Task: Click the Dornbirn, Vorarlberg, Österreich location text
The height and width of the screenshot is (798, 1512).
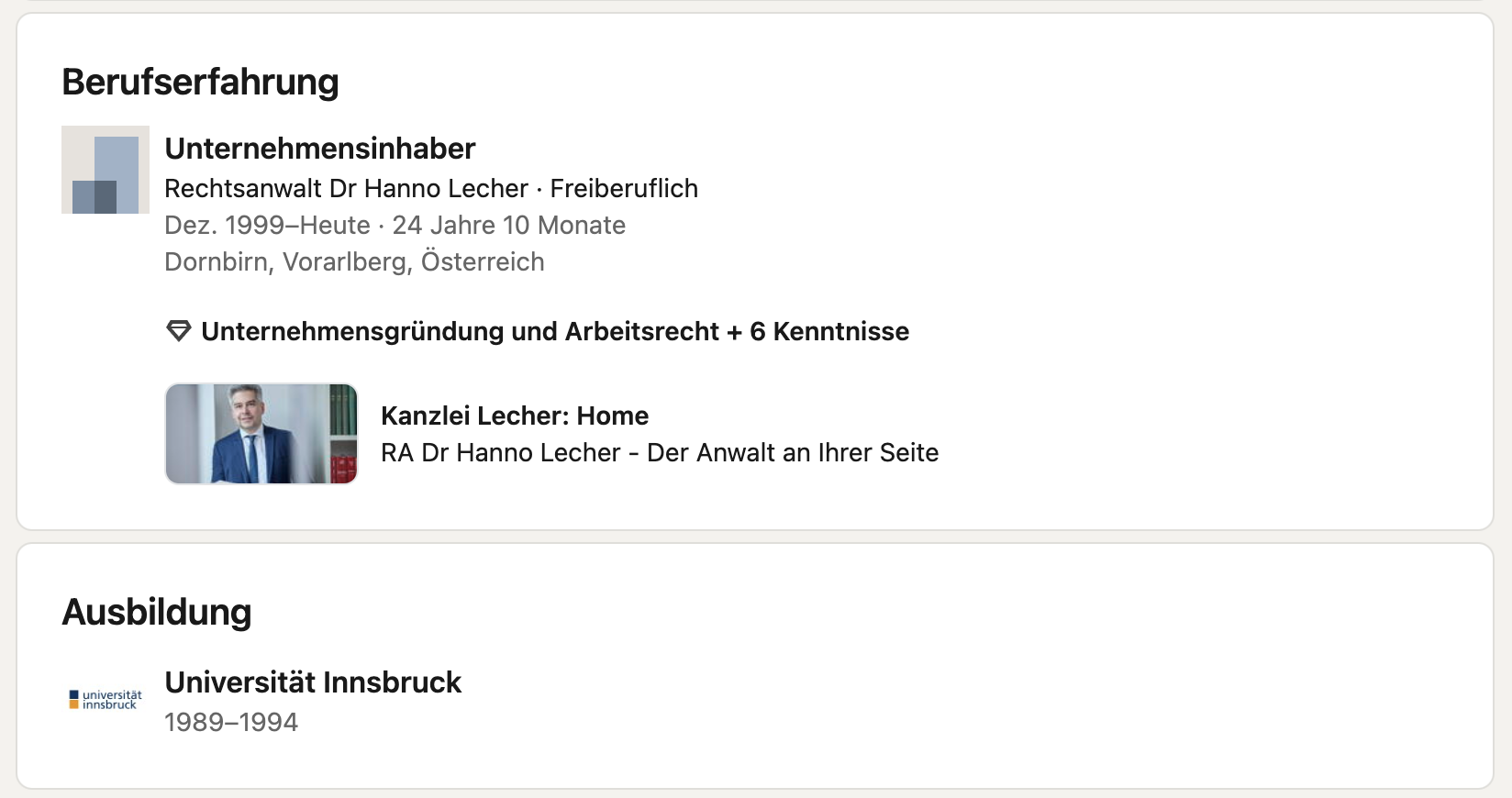Action: point(354,262)
